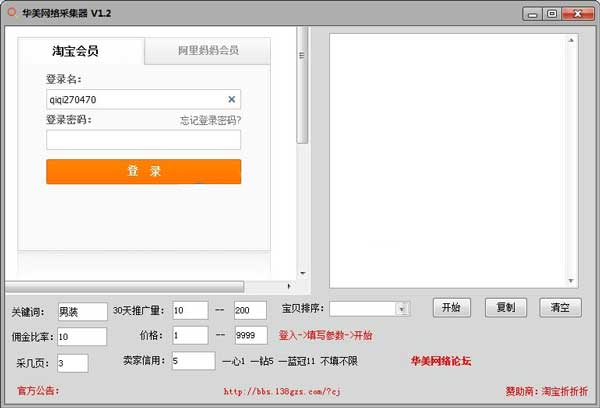Image resolution: width=600 pixels, height=408 pixels.
Task: Click the 复制 button
Action: click(x=506, y=307)
